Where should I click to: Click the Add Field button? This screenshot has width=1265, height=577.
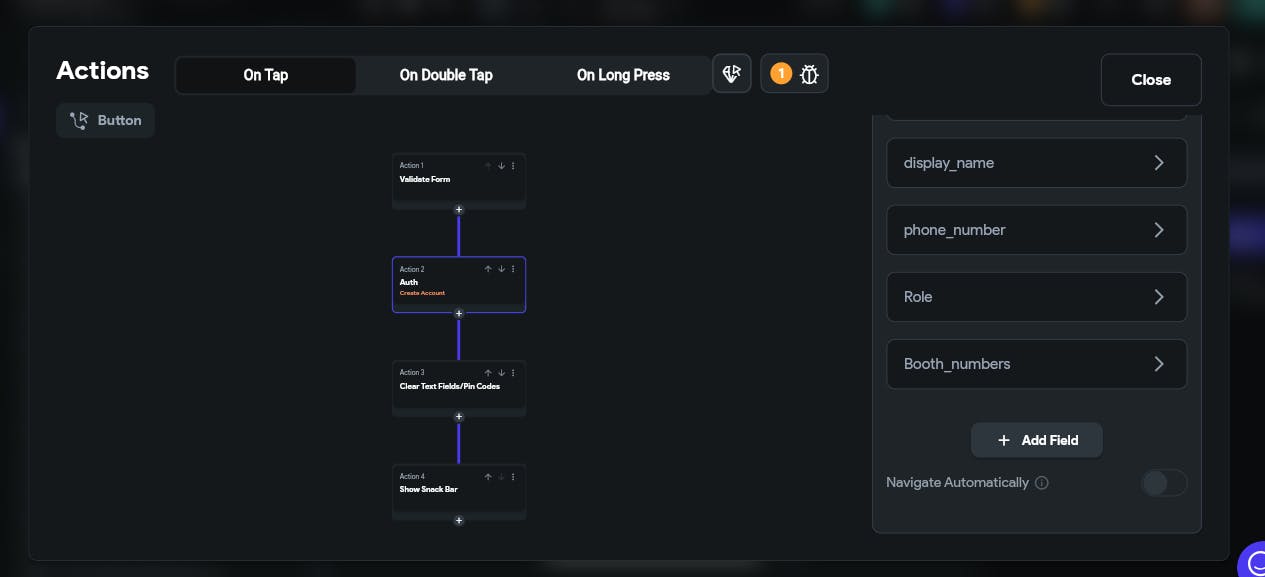(1037, 440)
